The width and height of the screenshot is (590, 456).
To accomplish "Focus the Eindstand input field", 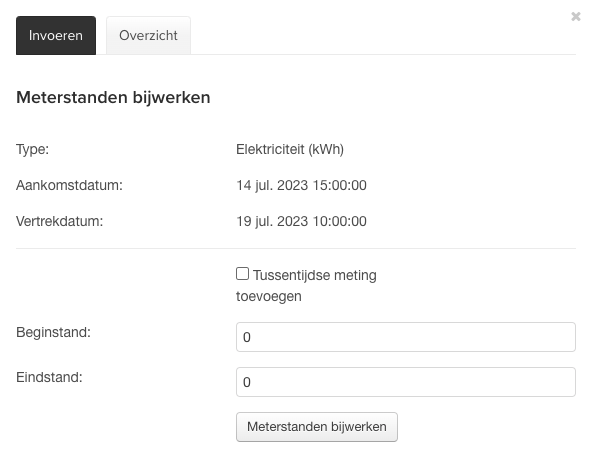I will click(406, 382).
